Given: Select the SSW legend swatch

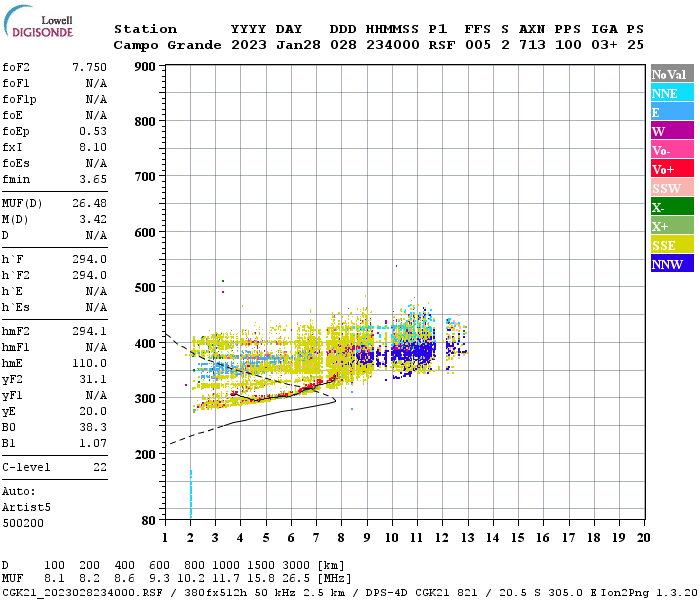Looking at the screenshot, I should pos(672,188).
